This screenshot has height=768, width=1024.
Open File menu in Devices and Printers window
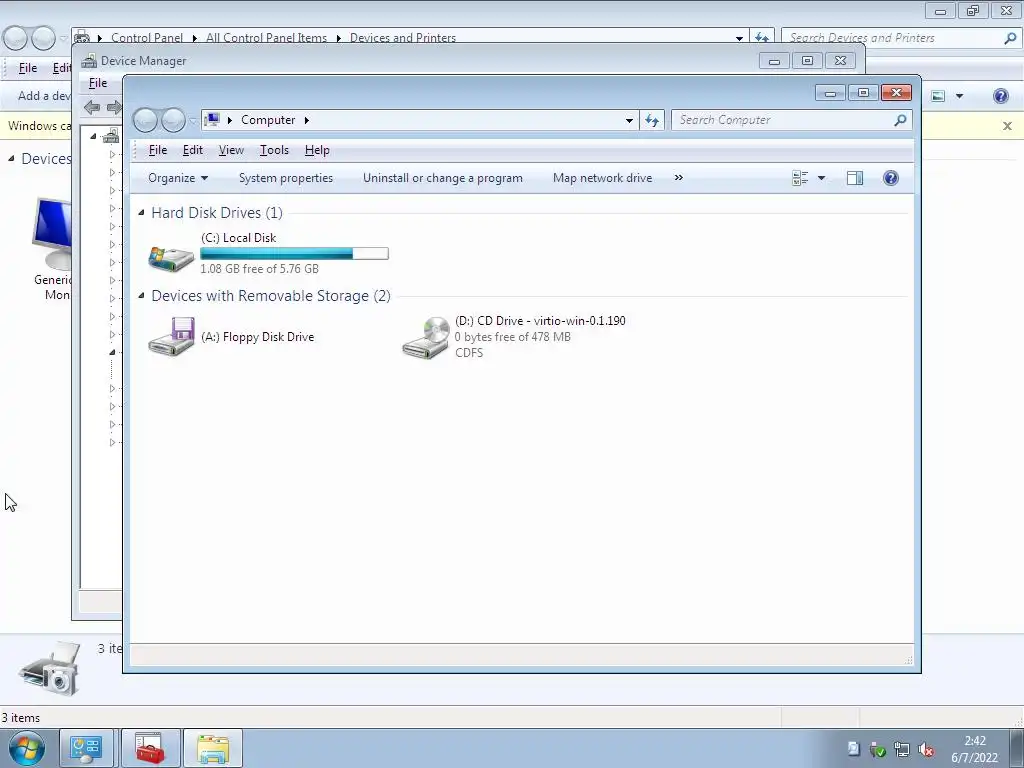click(x=28, y=68)
